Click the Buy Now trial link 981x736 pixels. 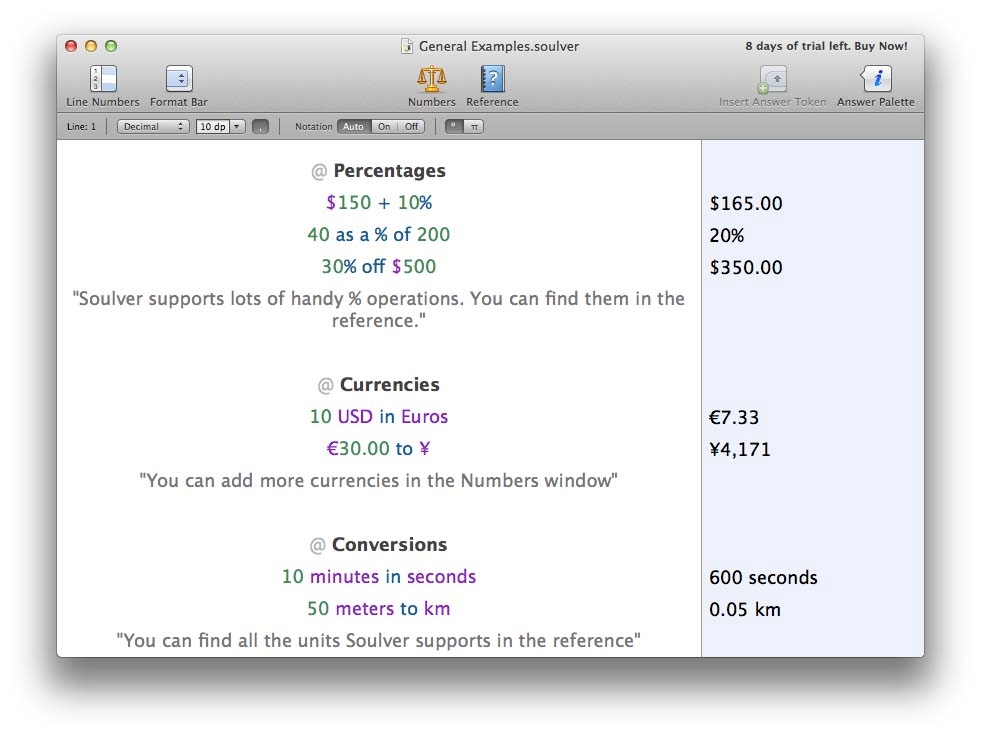(881, 46)
